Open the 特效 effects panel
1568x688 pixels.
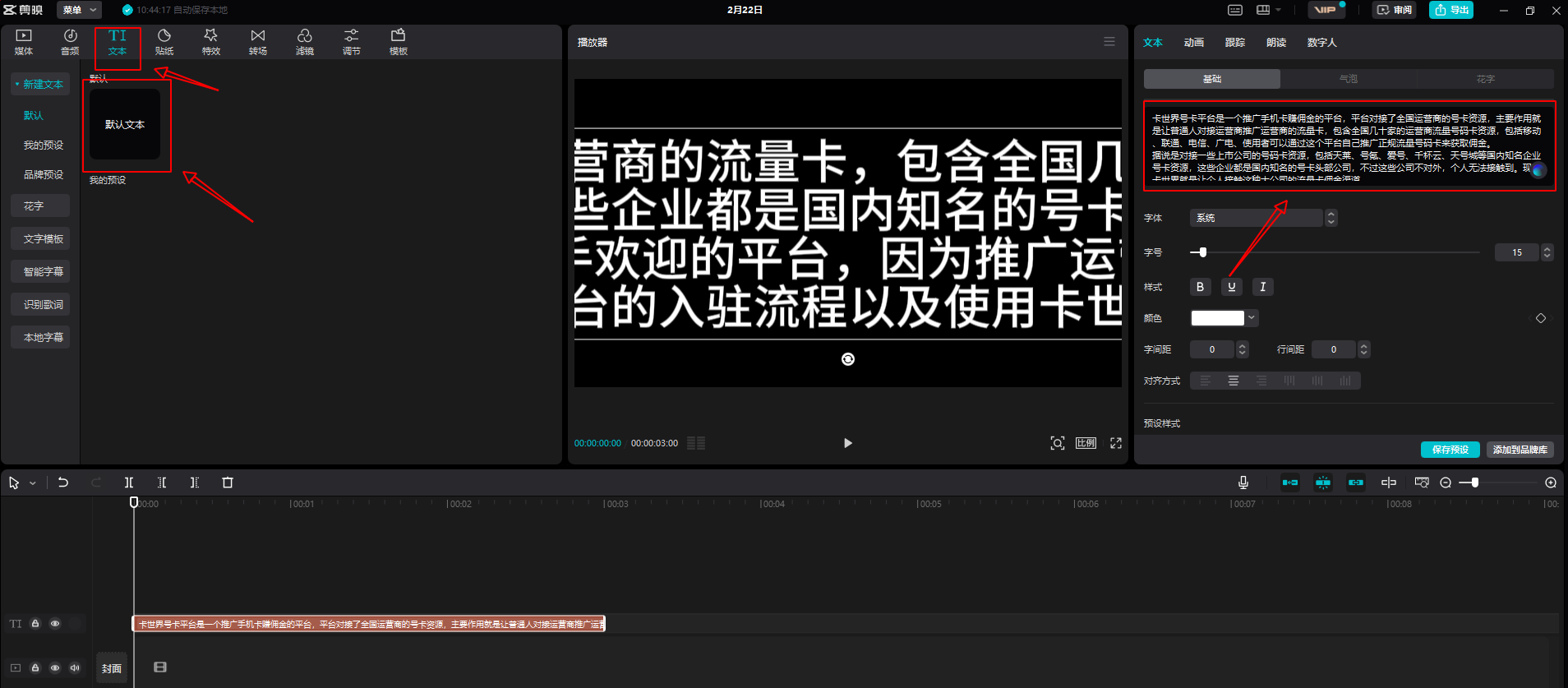pyautogui.click(x=211, y=42)
